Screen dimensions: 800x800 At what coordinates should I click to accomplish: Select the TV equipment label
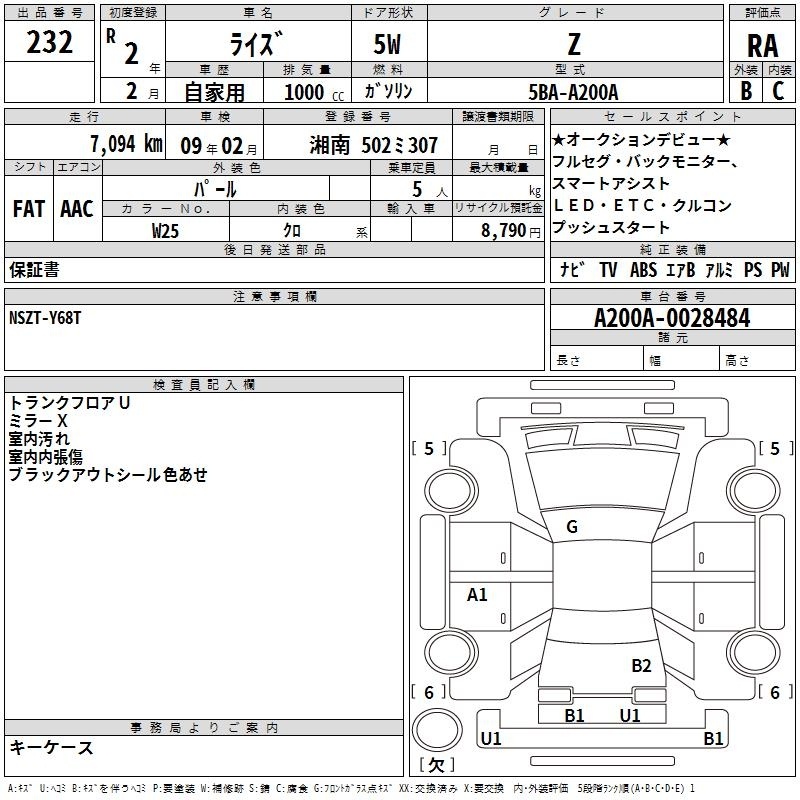pyautogui.click(x=608, y=269)
